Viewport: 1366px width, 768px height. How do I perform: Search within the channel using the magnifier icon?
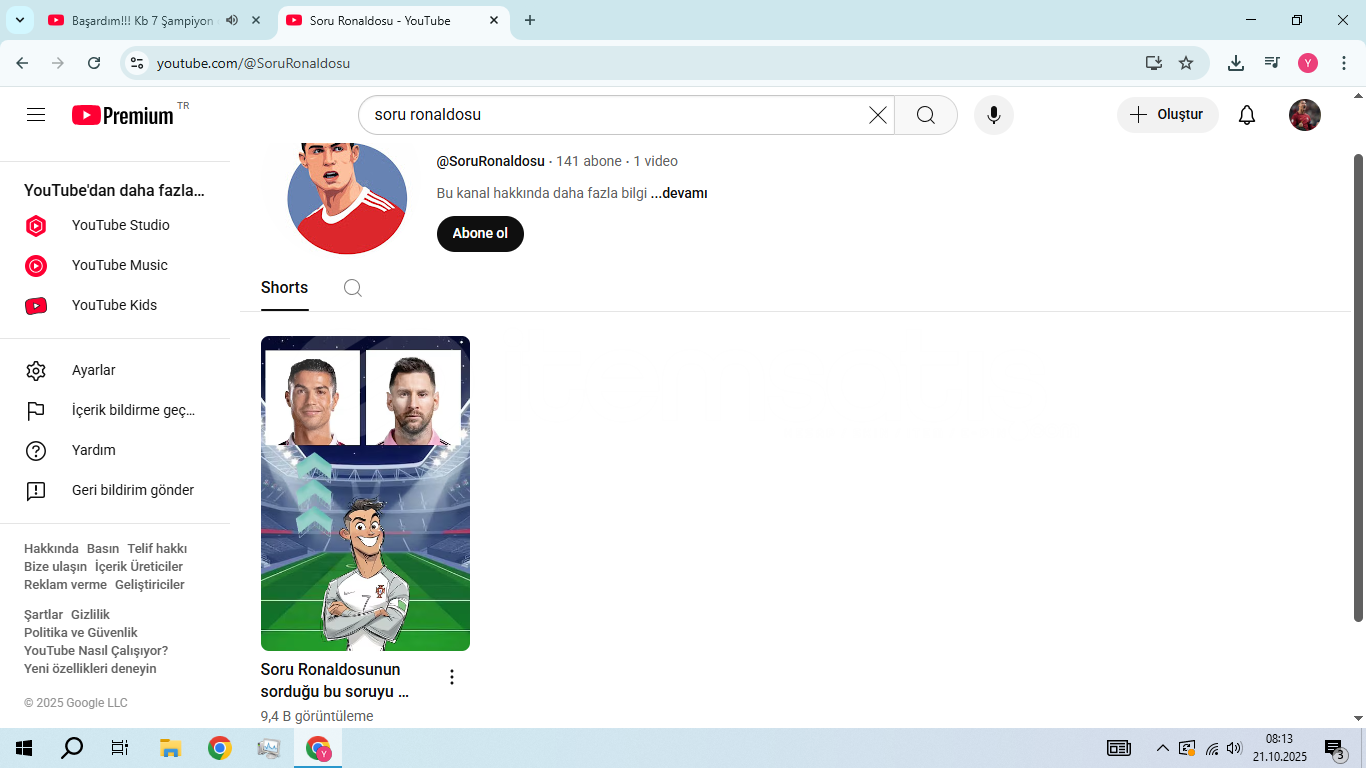353,288
